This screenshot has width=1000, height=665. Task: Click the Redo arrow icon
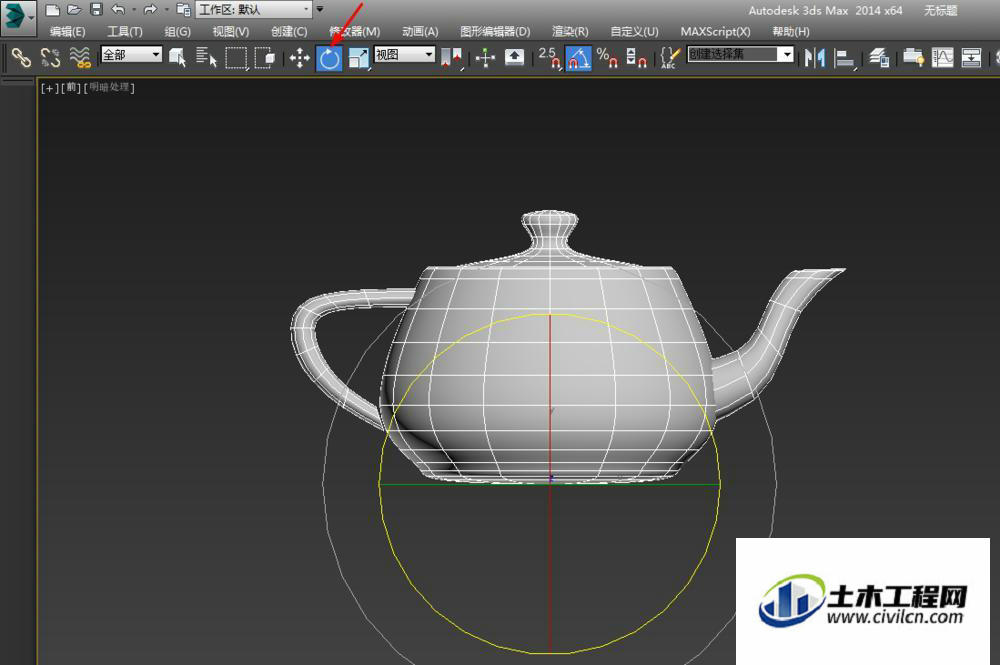150,10
